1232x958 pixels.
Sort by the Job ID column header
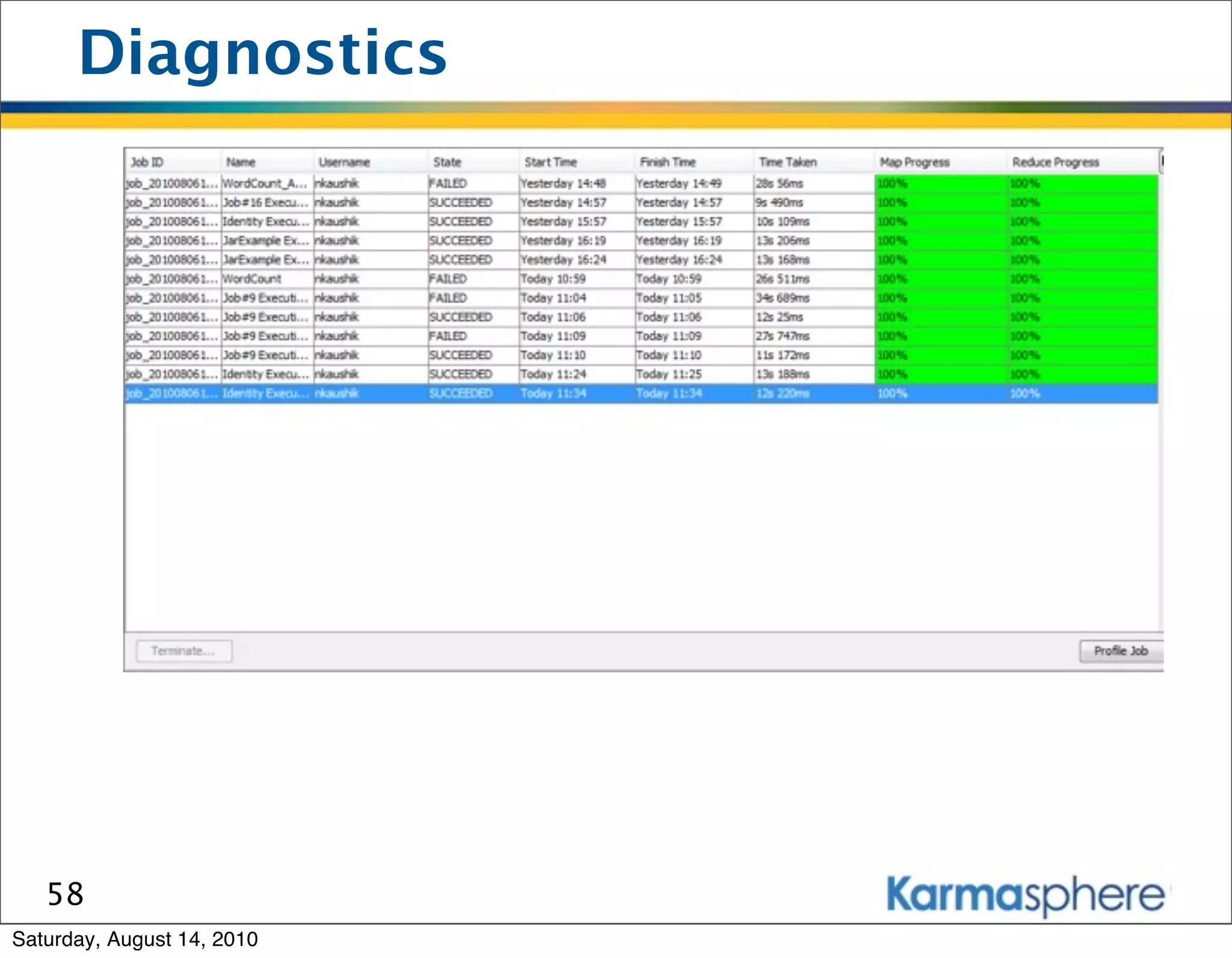click(173, 162)
